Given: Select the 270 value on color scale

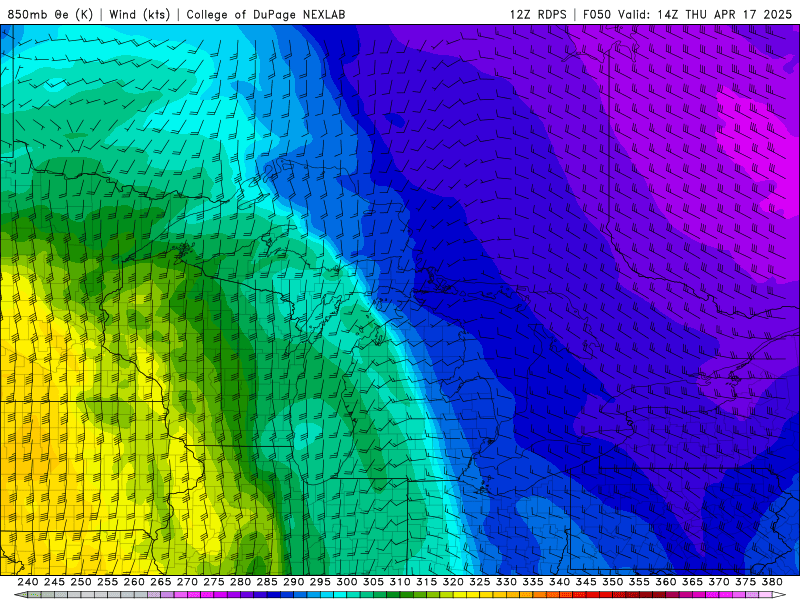Looking at the screenshot, I should pyautogui.click(x=187, y=582).
